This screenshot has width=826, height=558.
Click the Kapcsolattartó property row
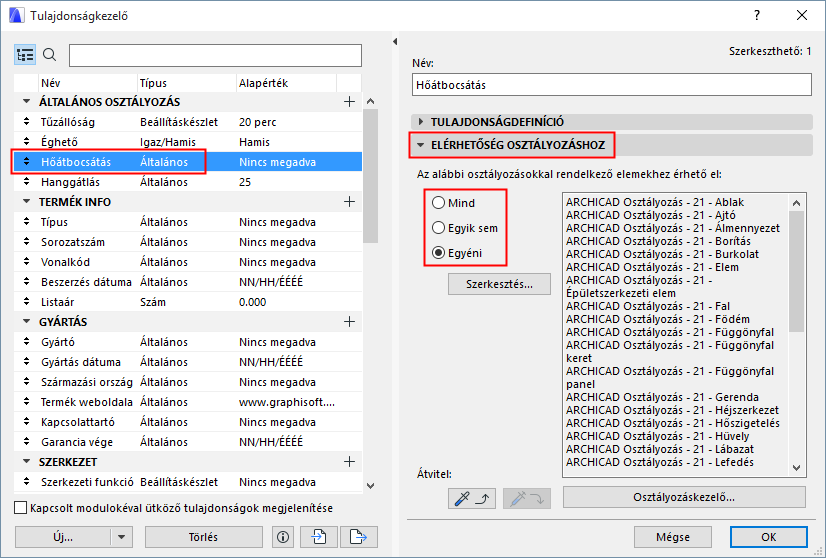(x=188, y=422)
